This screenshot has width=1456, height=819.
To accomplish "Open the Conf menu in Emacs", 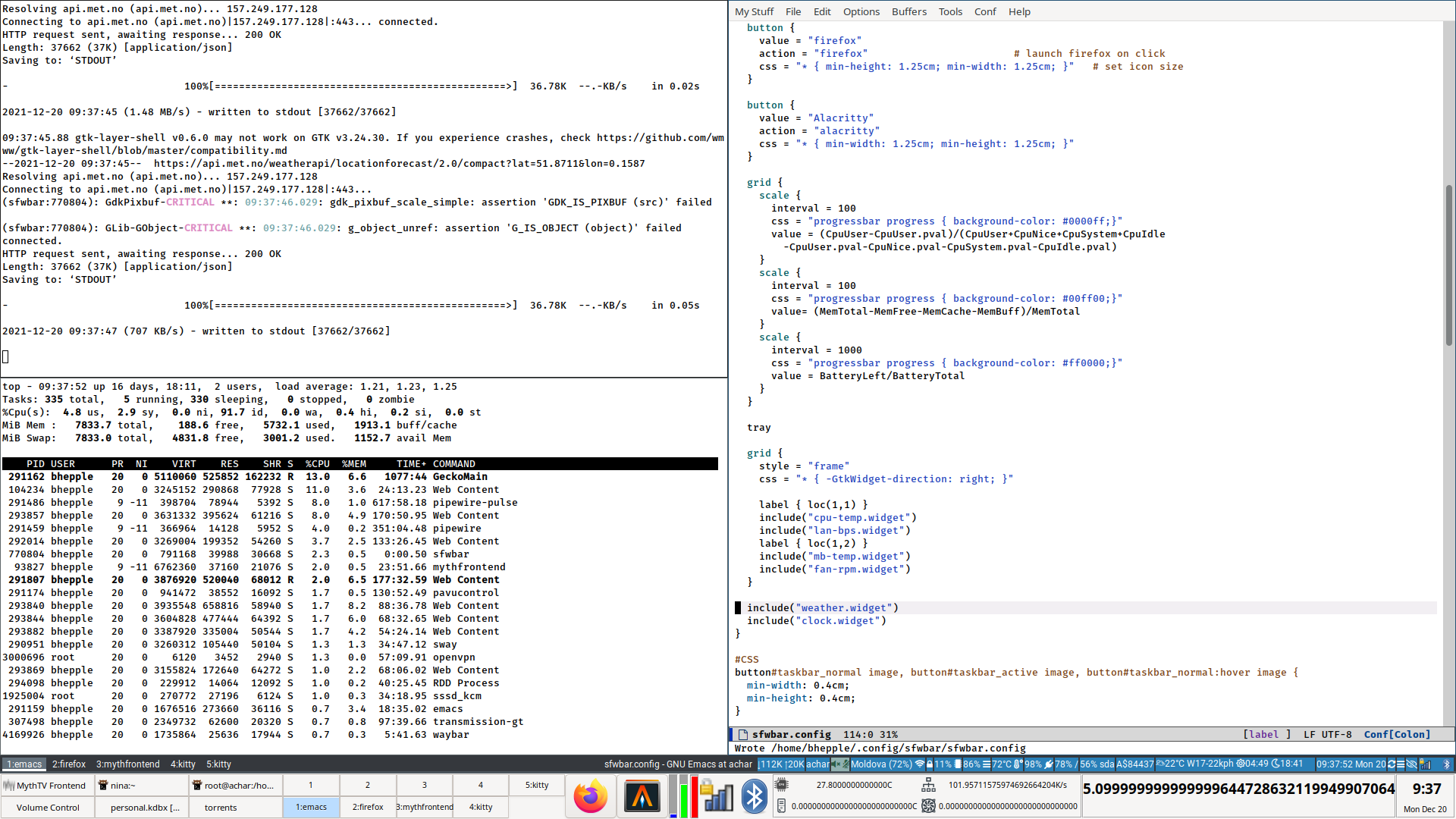I will (x=985, y=11).
